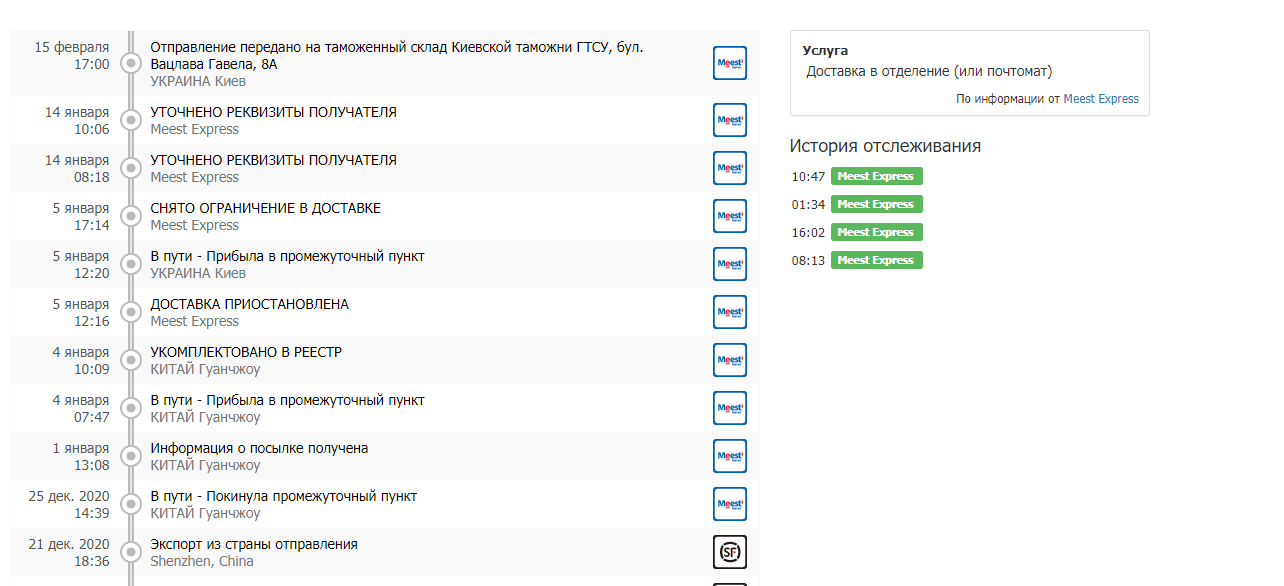Screen dimensions: 1284x586
Task: Click Meest logo on the 5 января 12:20 row
Action: coord(730,264)
